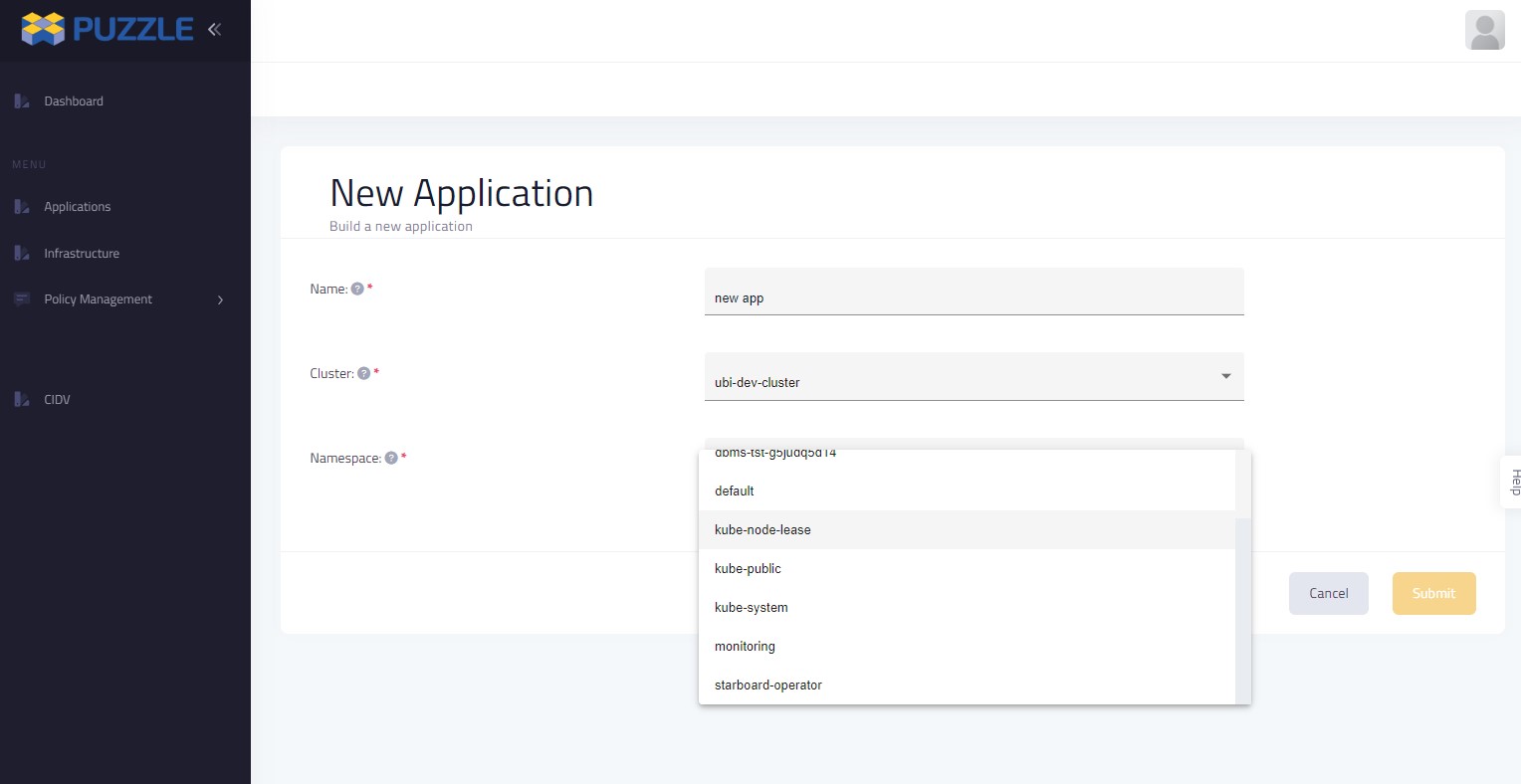Open the user avatar menu
Viewport: 1521px width, 784px height.
[x=1484, y=30]
